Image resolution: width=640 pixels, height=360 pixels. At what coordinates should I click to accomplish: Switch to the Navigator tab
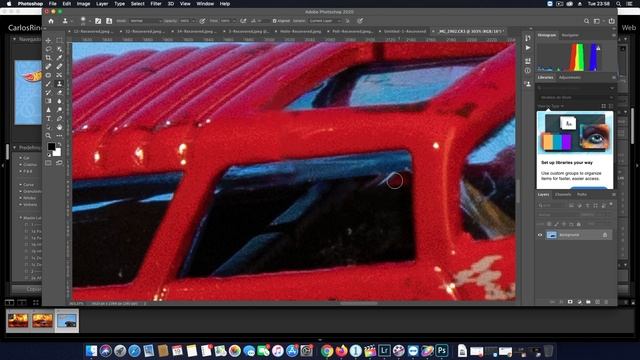(570, 35)
